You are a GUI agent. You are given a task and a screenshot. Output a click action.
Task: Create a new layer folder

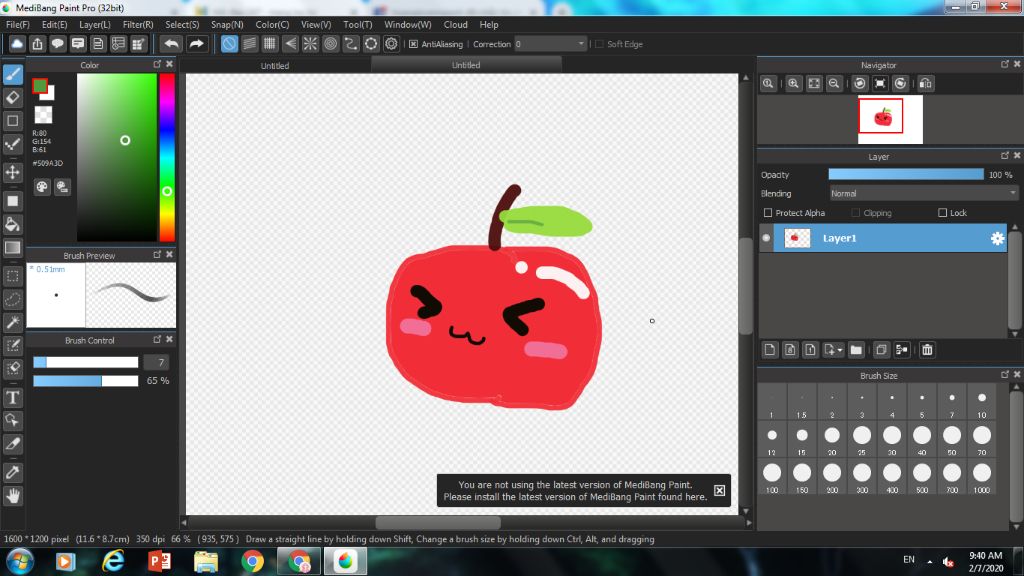click(856, 350)
